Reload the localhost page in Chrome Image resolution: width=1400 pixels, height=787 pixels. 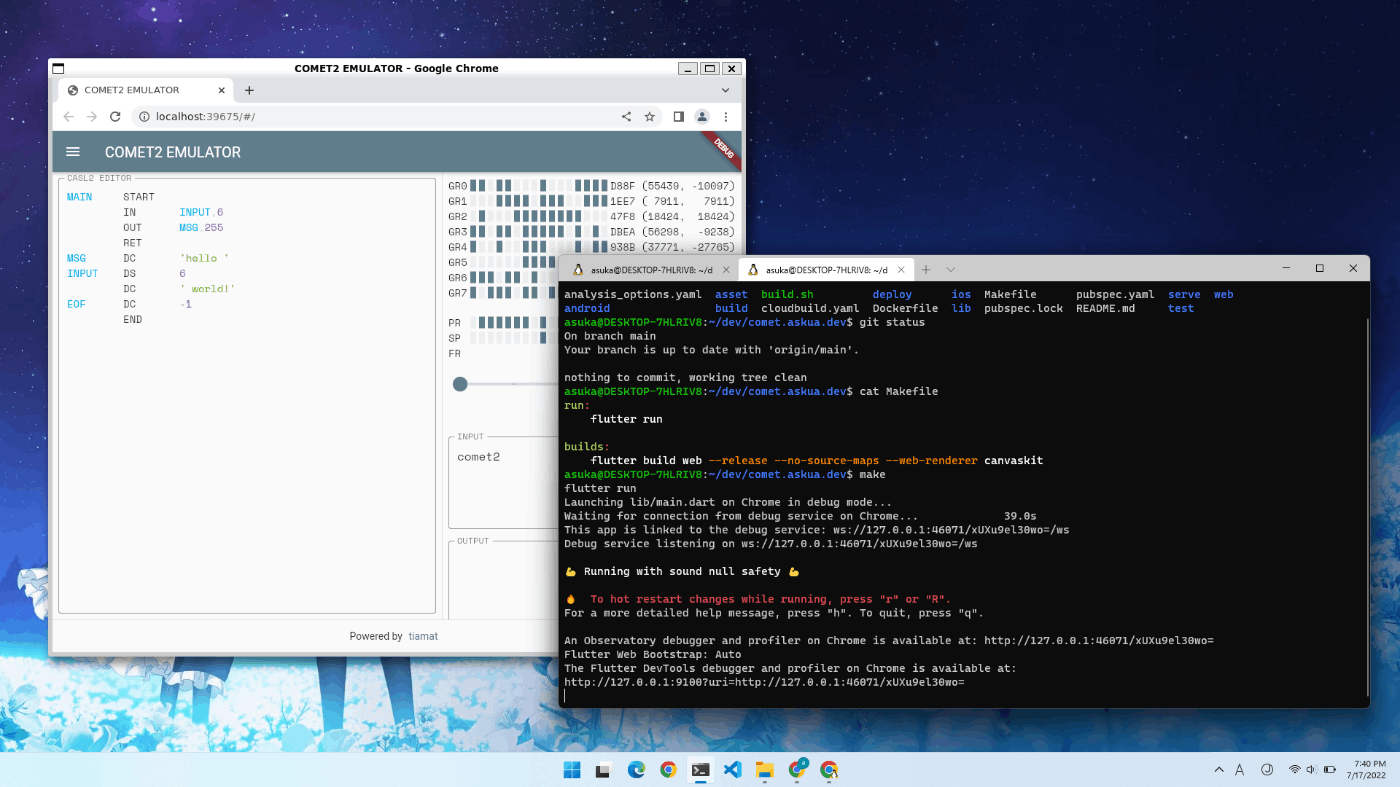tap(115, 117)
